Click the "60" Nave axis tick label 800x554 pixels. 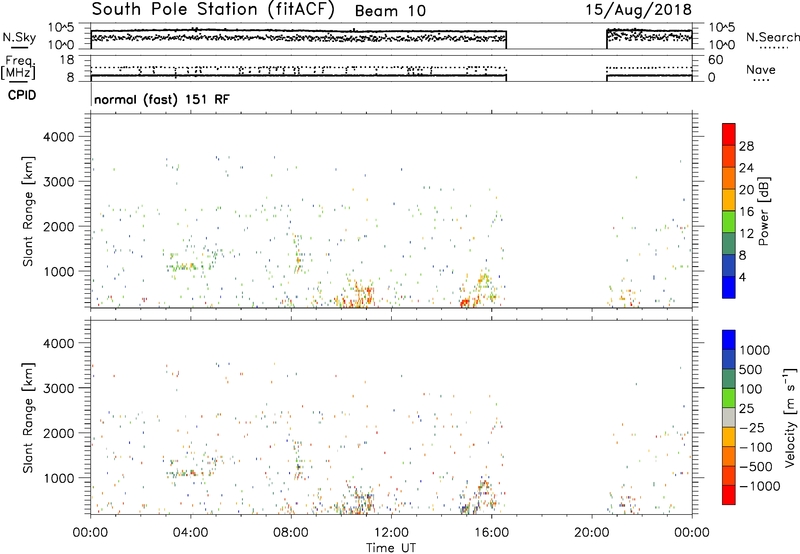(x=715, y=60)
